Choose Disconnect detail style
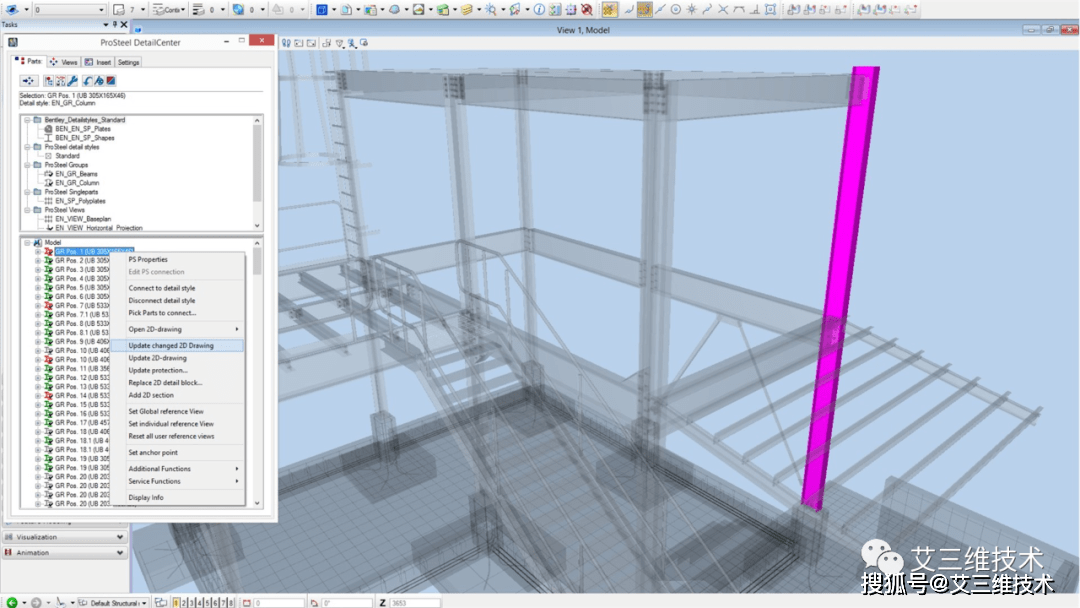1080x608 pixels. 162,301
